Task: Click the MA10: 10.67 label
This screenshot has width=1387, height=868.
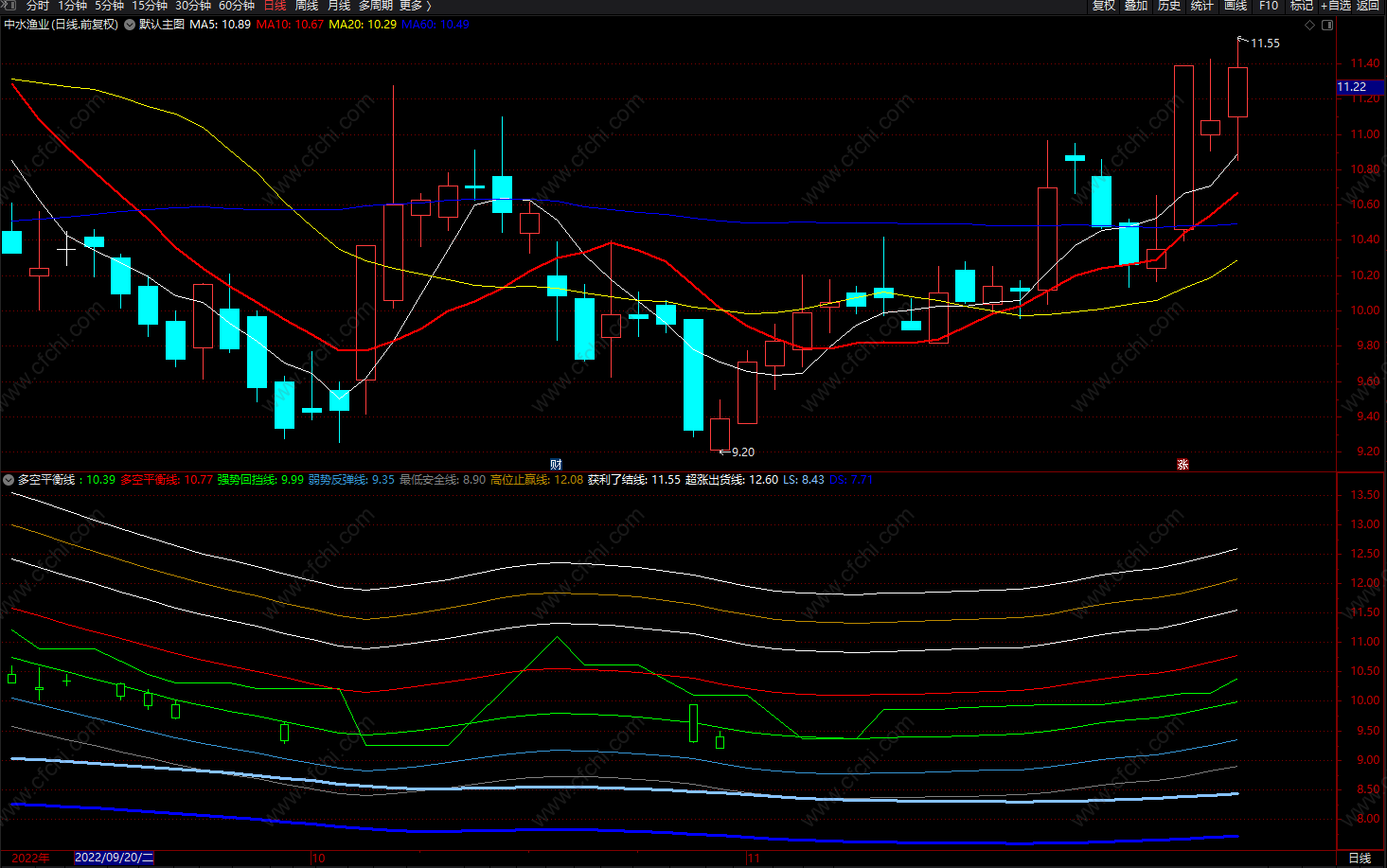Action: coord(290,25)
